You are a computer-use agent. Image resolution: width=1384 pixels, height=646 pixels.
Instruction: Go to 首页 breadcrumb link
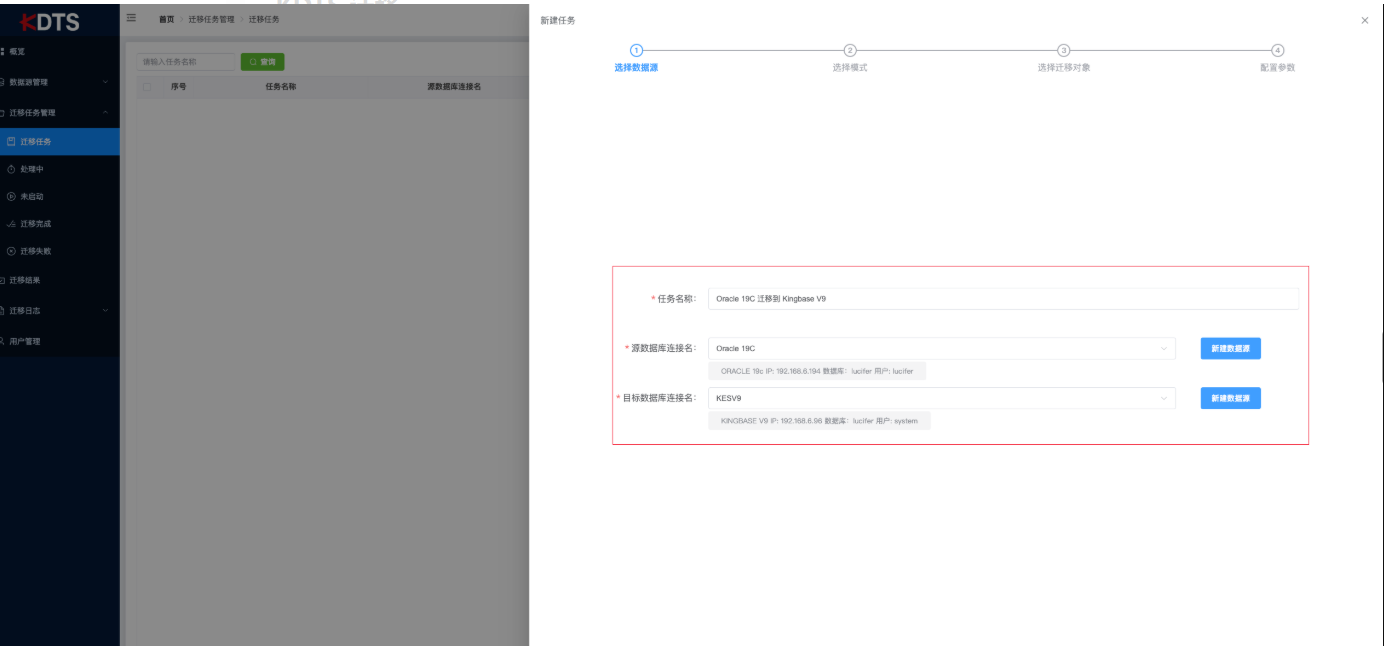coord(166,19)
